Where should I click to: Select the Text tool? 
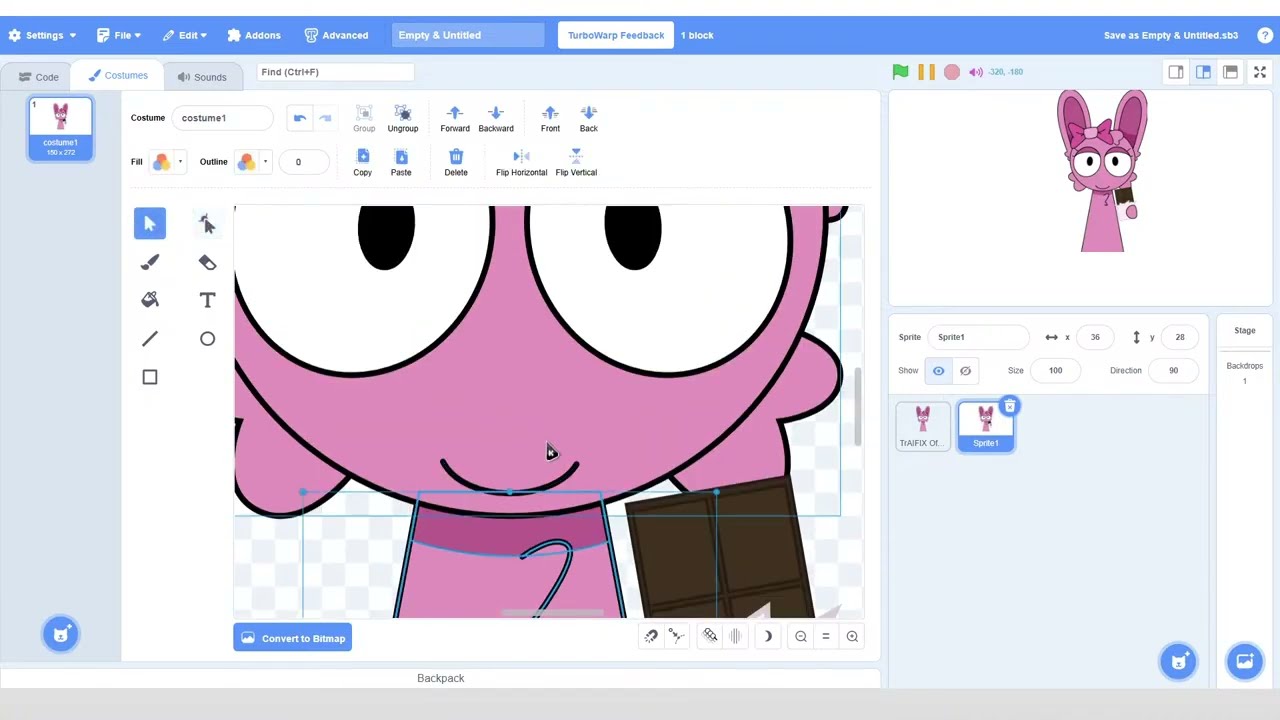(207, 300)
